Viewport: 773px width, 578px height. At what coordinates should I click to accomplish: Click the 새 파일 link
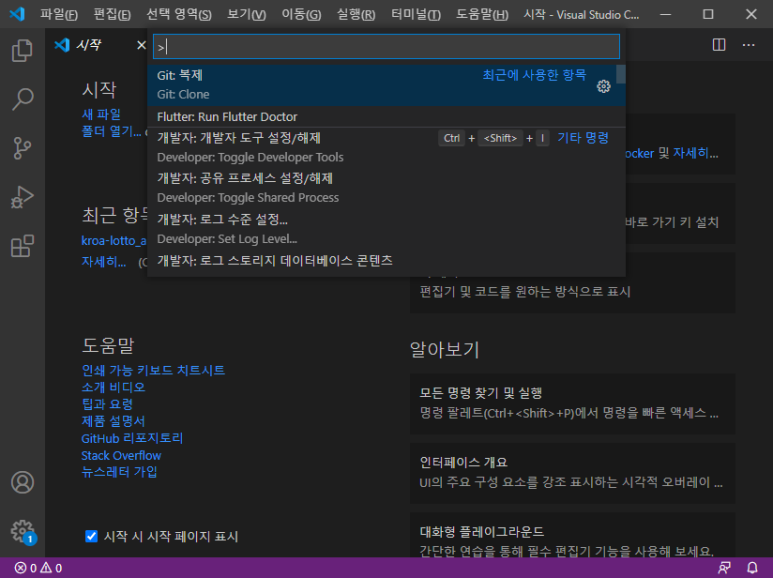point(101,114)
